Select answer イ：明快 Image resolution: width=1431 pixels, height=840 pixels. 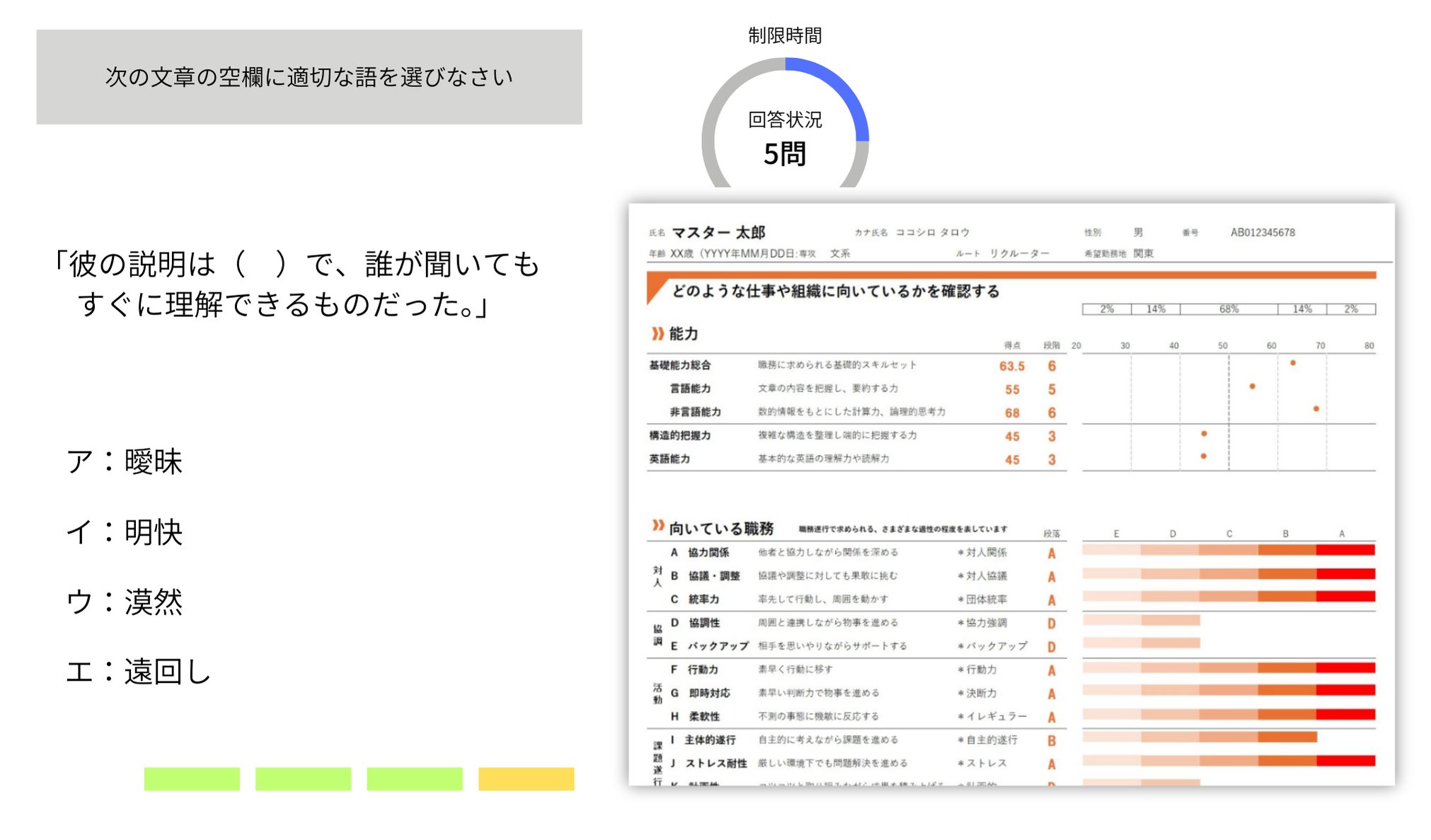click(125, 532)
